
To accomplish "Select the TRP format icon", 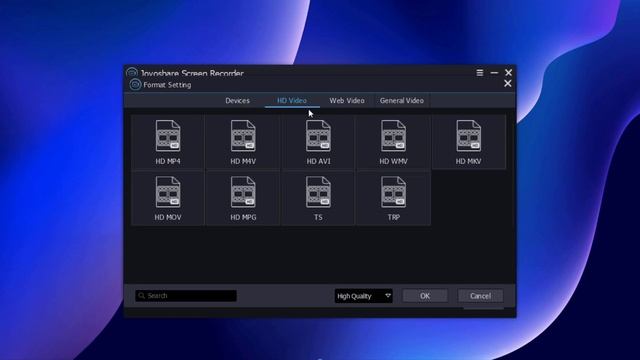I will (393, 192).
